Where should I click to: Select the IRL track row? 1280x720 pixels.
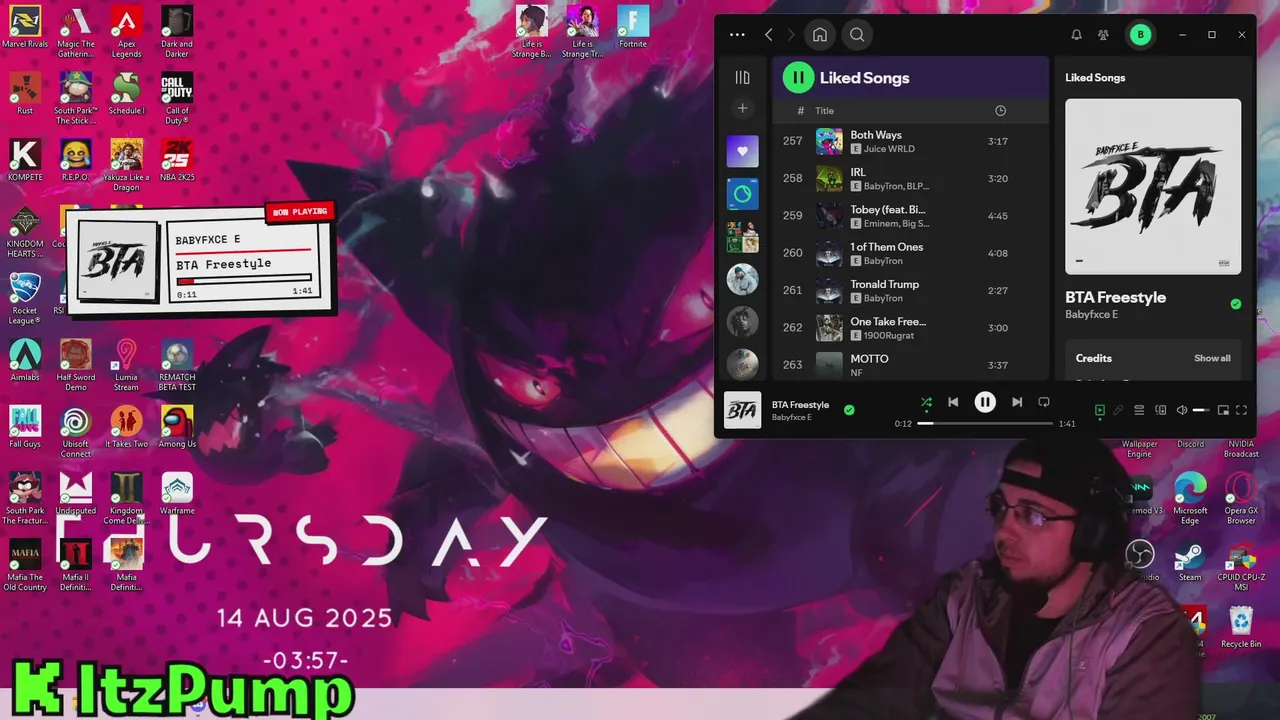click(x=911, y=178)
